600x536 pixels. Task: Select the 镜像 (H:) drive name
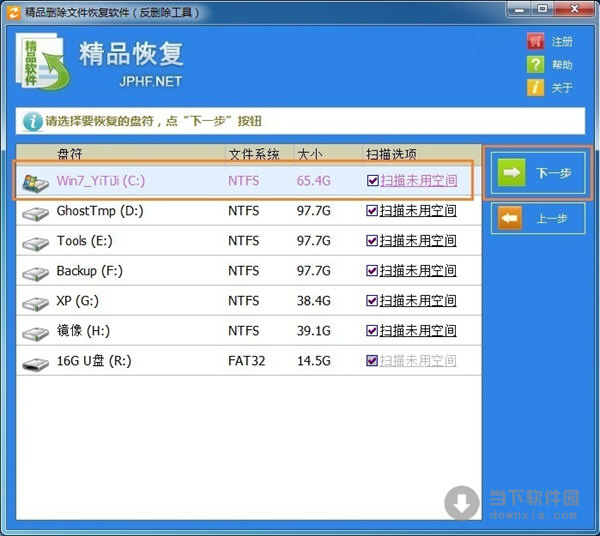pos(83,331)
